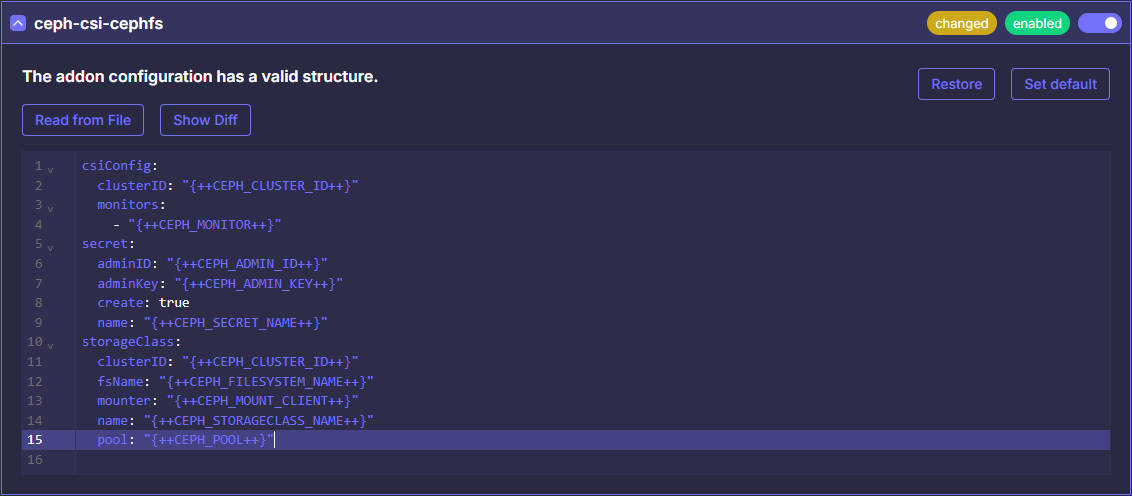
Task: Click the Set default button
Action: tap(1060, 84)
